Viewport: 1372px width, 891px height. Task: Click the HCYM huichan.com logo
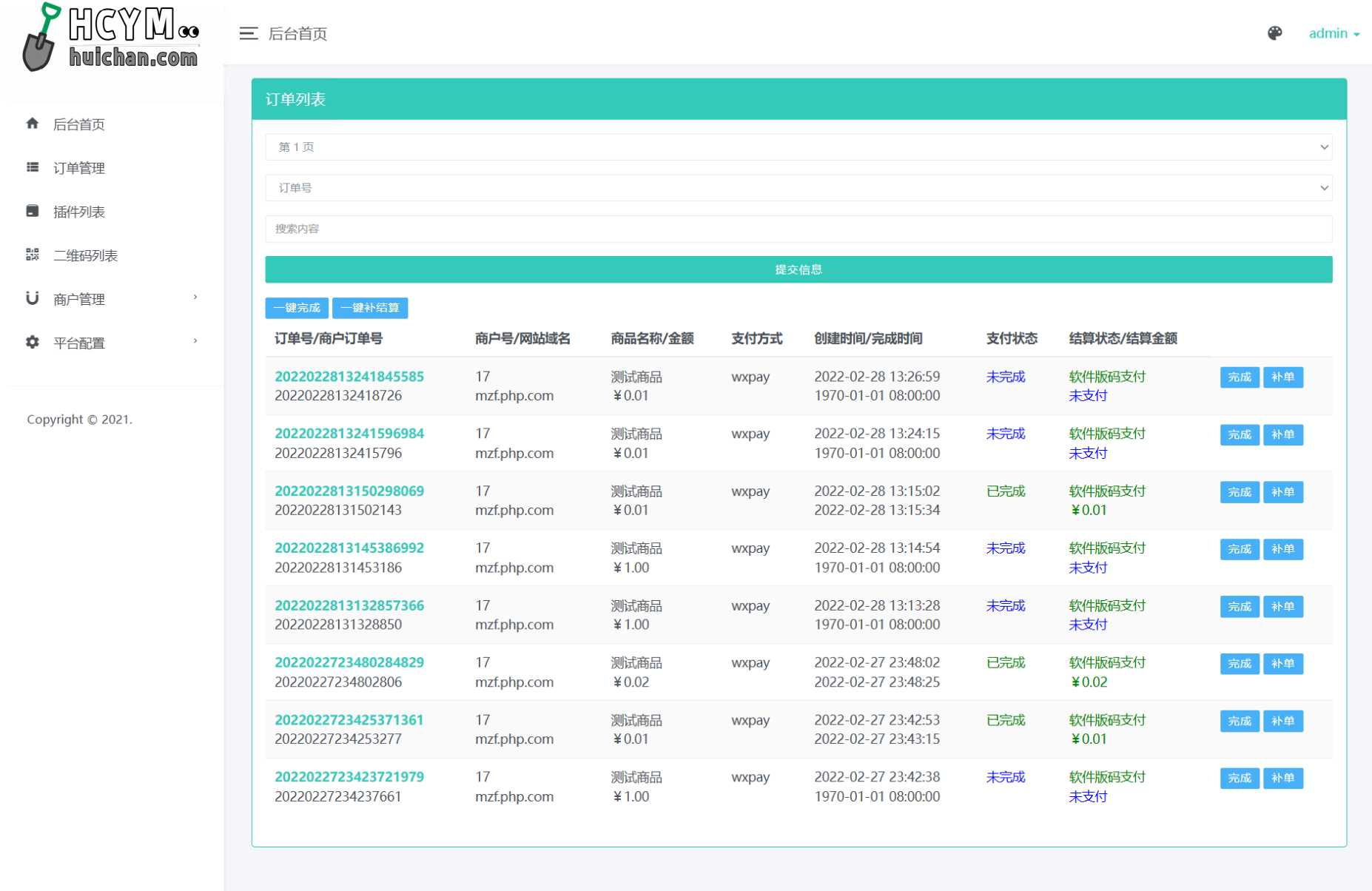(111, 38)
